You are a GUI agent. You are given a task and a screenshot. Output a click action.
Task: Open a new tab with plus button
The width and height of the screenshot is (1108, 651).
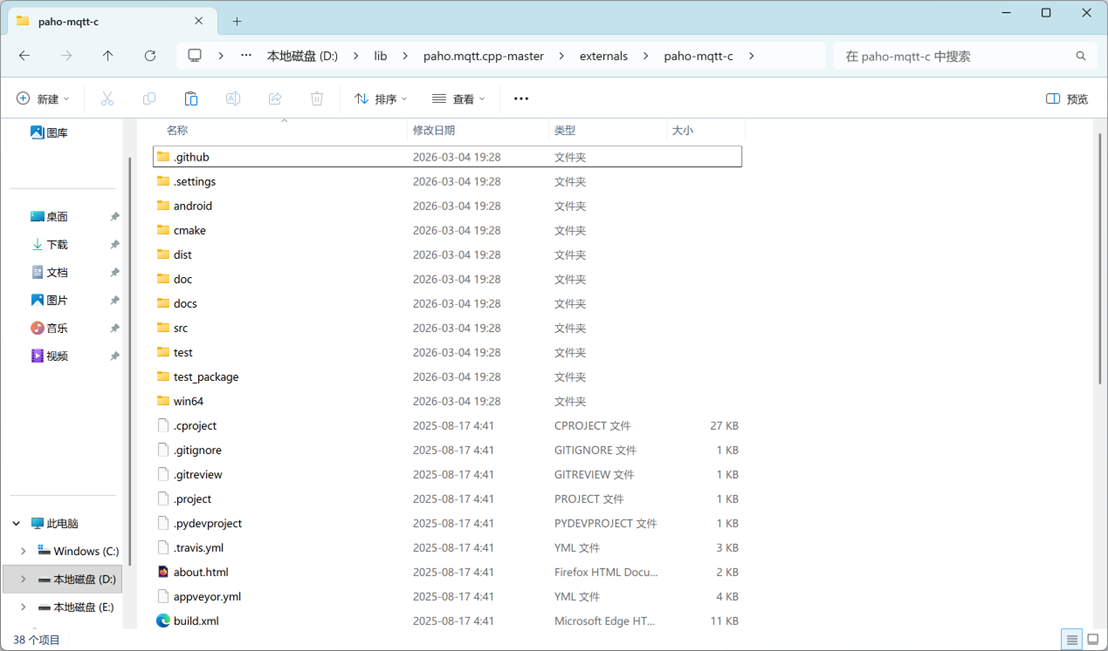pos(237,21)
